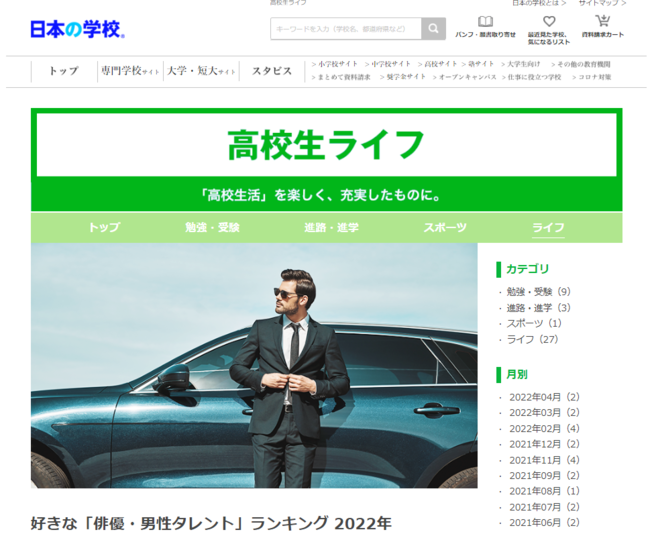Switch to the 勉強・受験 tab
This screenshot has height=534, width=650.
[x=212, y=227]
